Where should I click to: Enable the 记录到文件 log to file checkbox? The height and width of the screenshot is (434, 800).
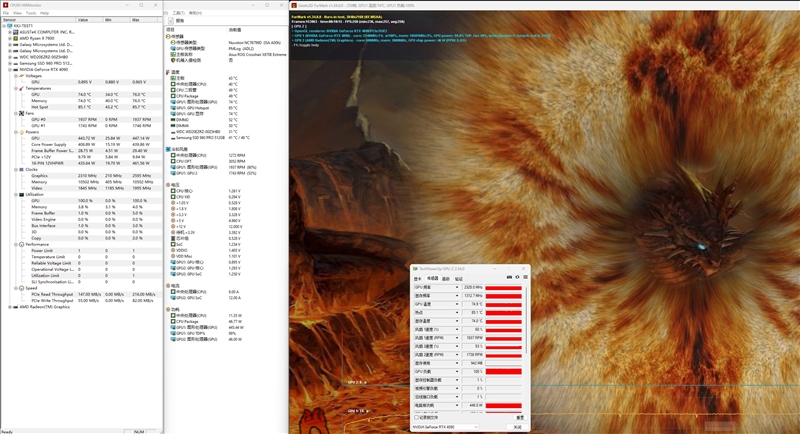(416, 417)
